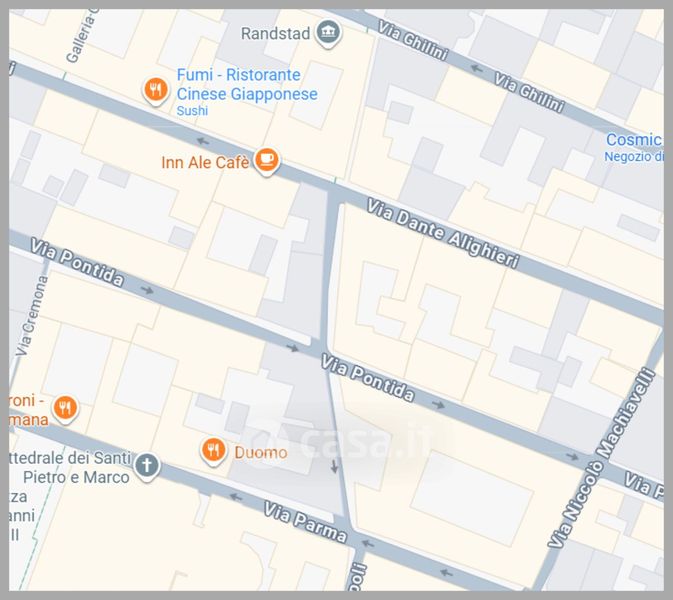The image size is (673, 600).
Task: Click the cathedral cross marker icon
Action: (147, 465)
